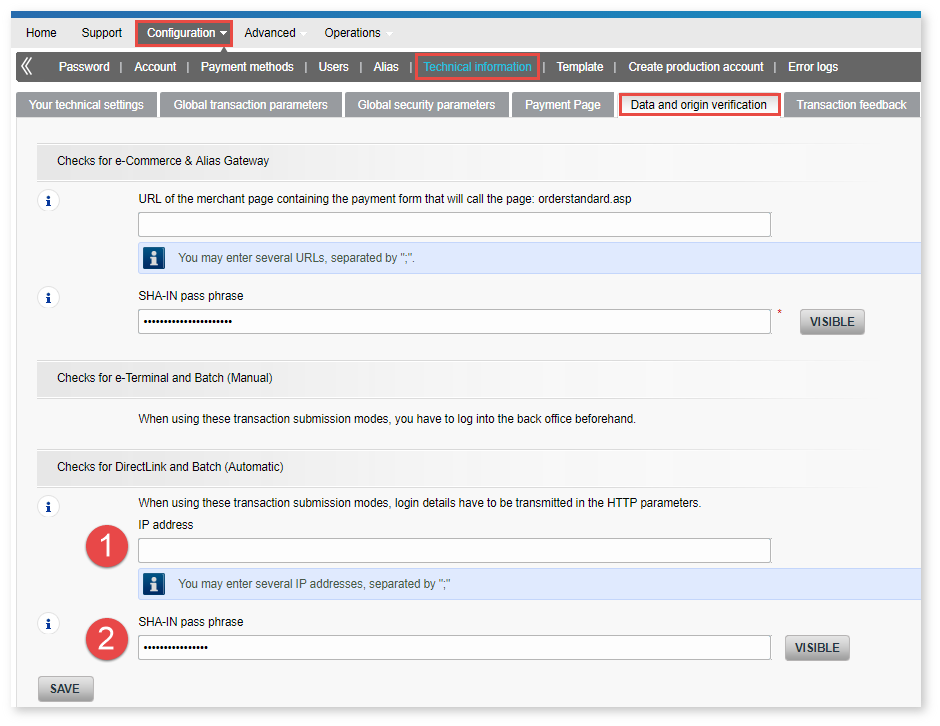Viewport: 940px width, 726px height.
Task: Select Payment methods in submenu
Action: 247,67
